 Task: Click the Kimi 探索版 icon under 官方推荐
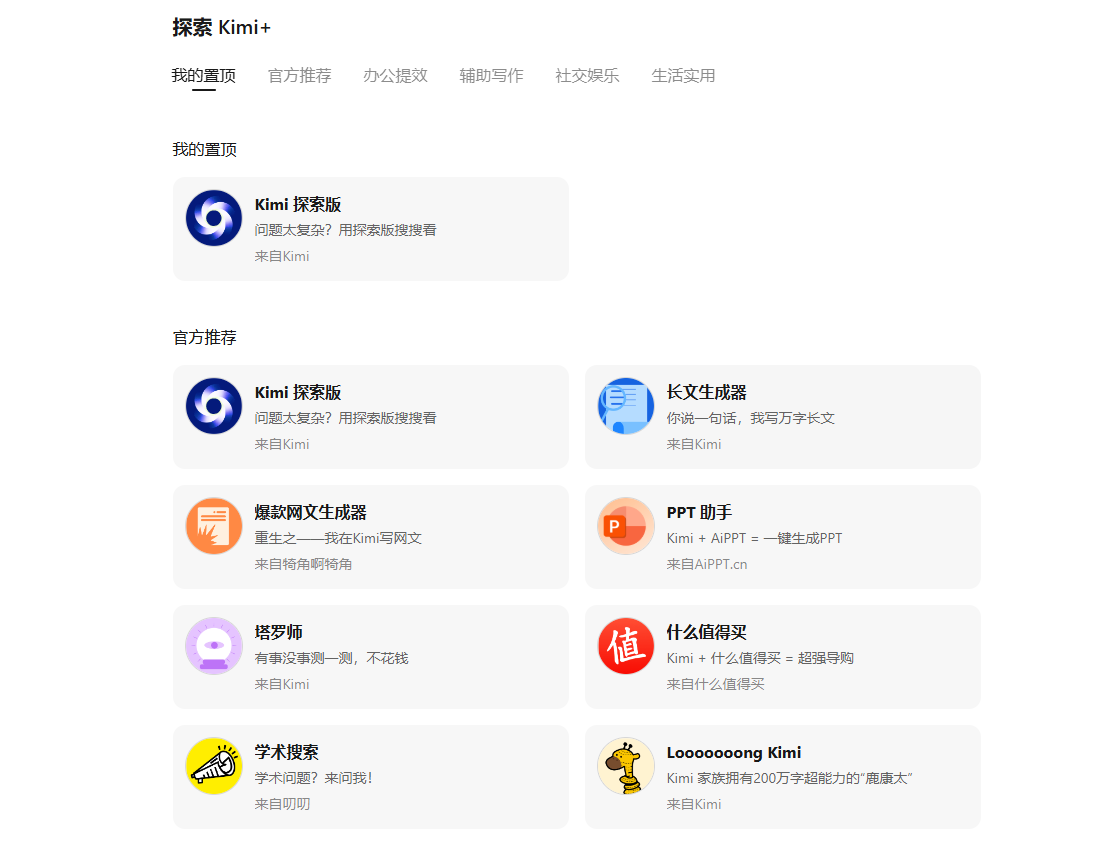[x=214, y=406]
